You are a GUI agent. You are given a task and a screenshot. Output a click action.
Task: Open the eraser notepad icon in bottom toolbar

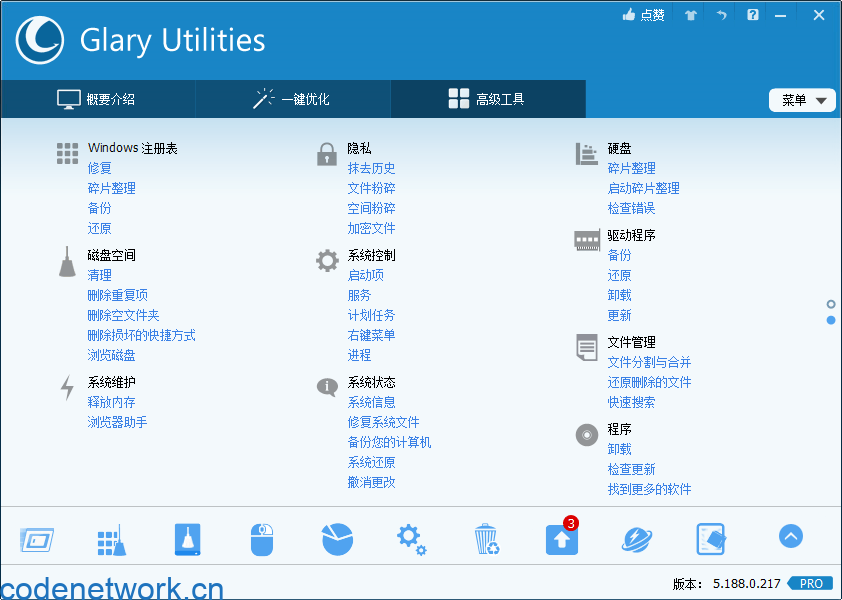711,539
